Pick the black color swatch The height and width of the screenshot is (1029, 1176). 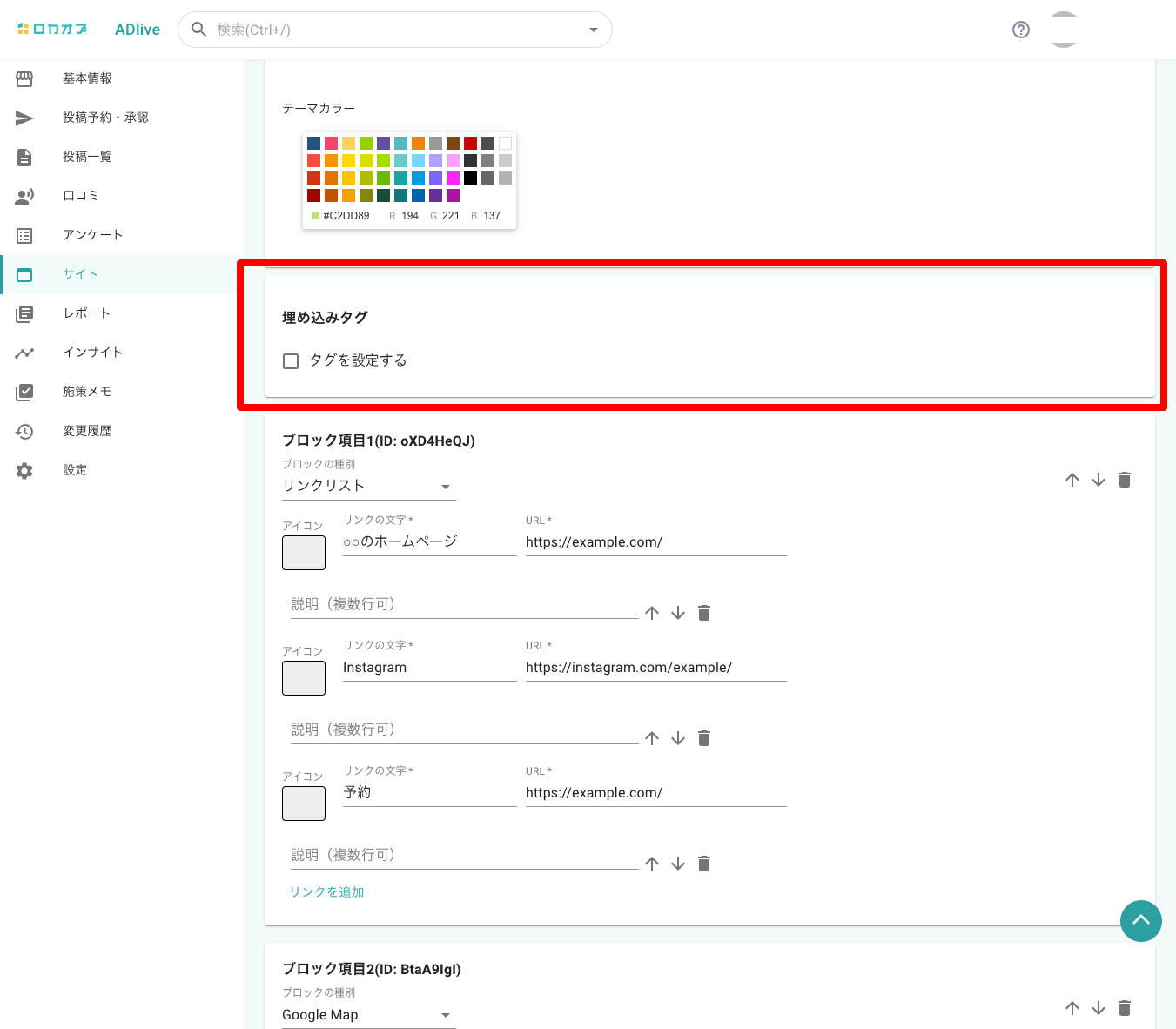(470, 178)
